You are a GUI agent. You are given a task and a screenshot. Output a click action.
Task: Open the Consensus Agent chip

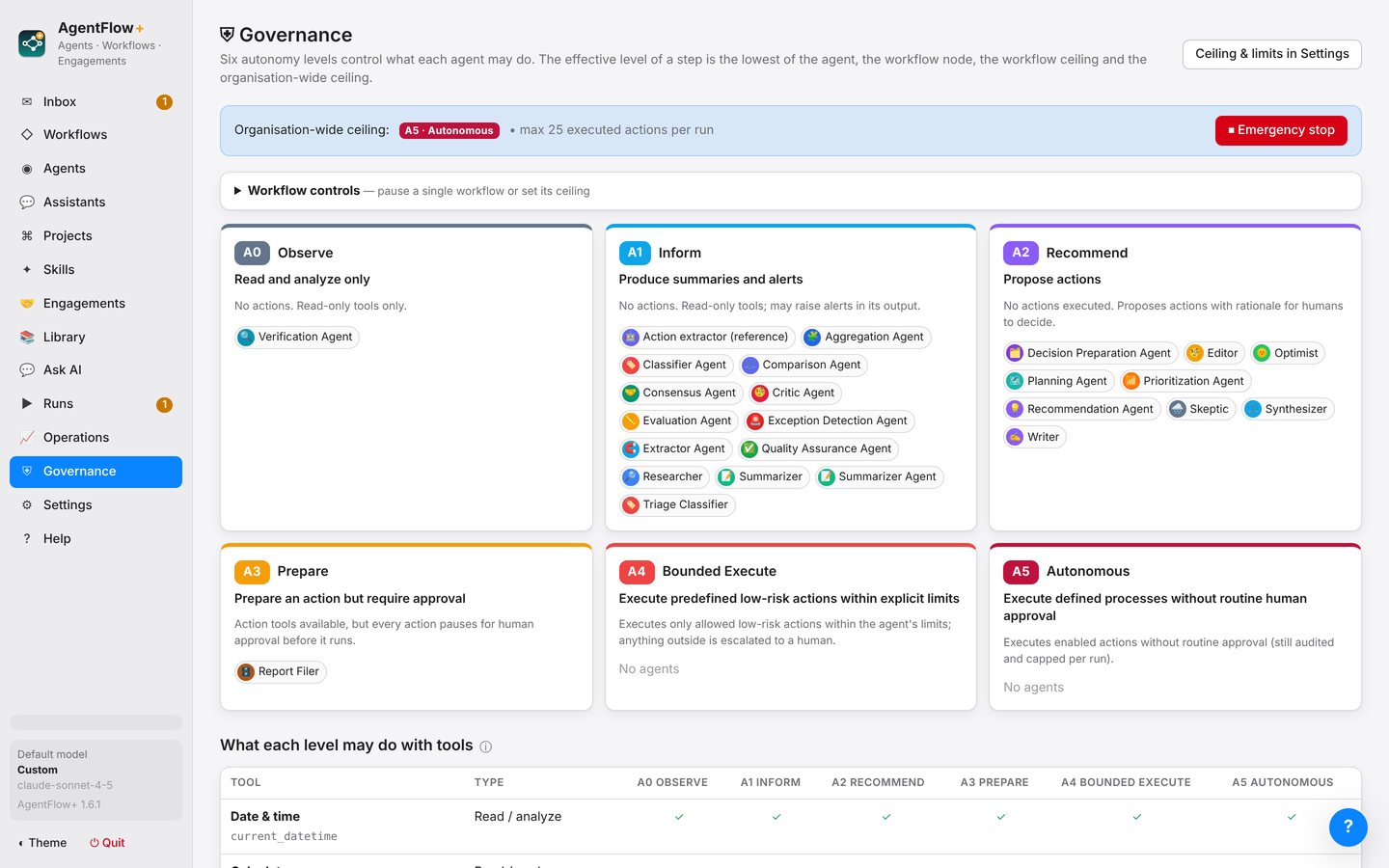[681, 393]
